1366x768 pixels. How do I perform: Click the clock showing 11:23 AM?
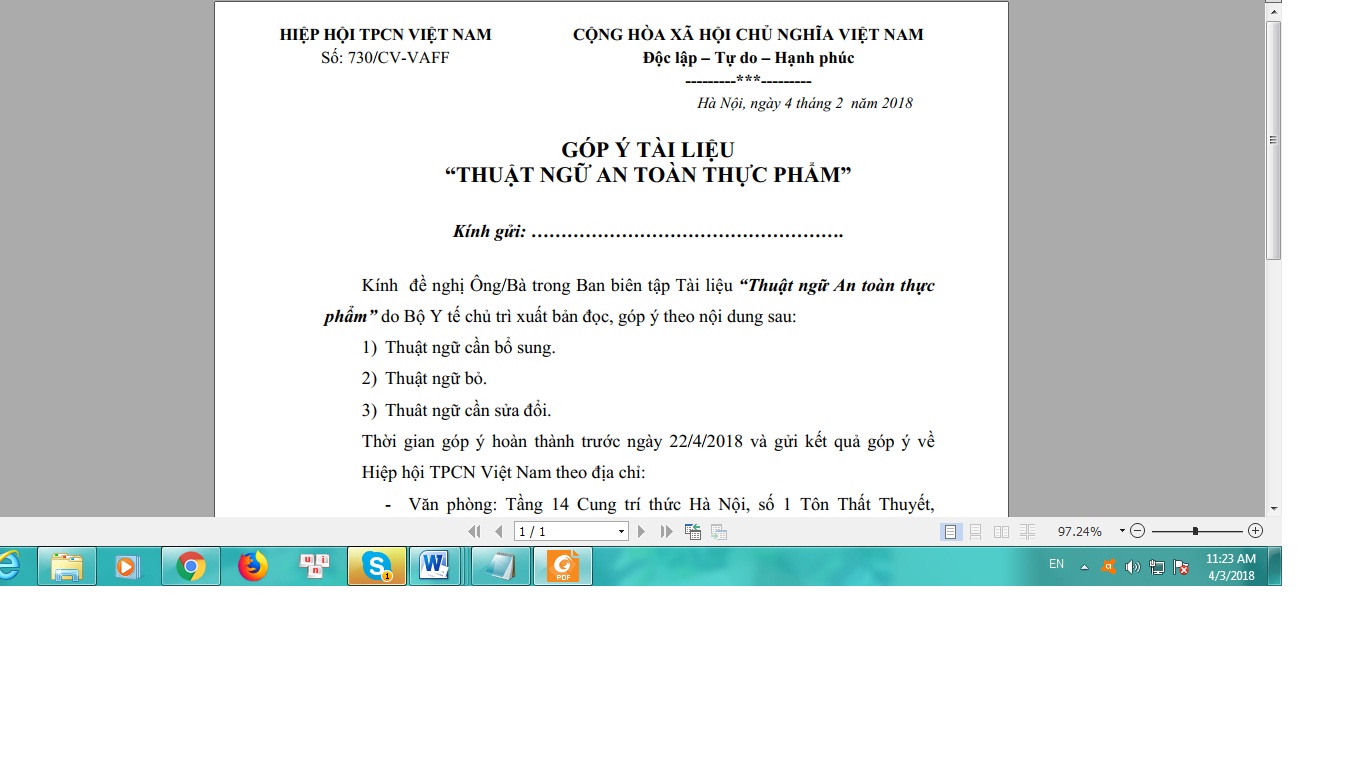(x=1231, y=567)
